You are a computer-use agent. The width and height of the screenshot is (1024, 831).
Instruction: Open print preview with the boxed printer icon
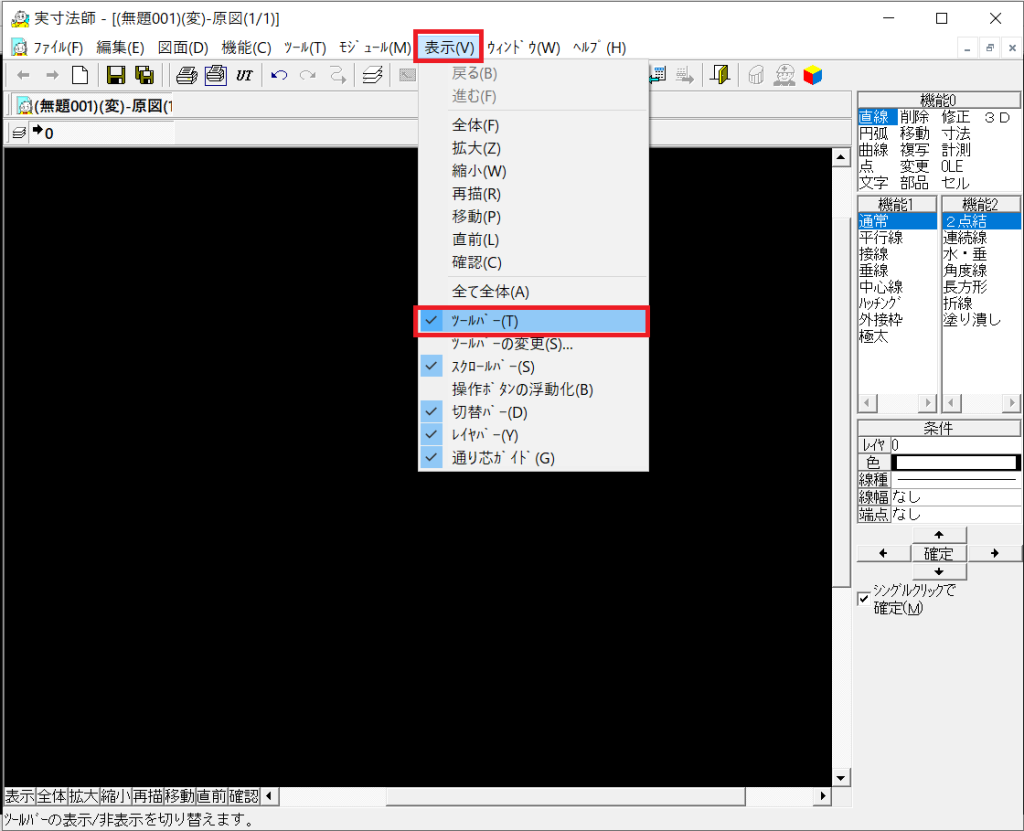(216, 76)
